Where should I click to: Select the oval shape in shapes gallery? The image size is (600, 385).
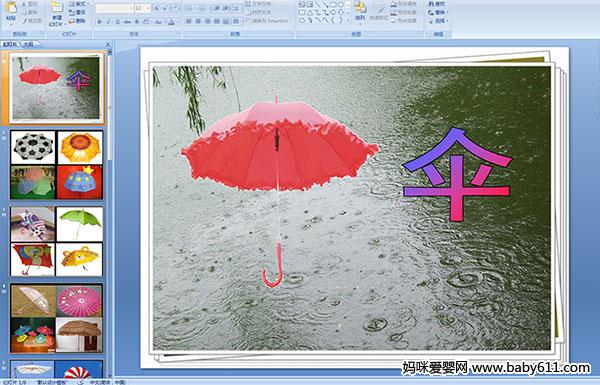[341, 4]
